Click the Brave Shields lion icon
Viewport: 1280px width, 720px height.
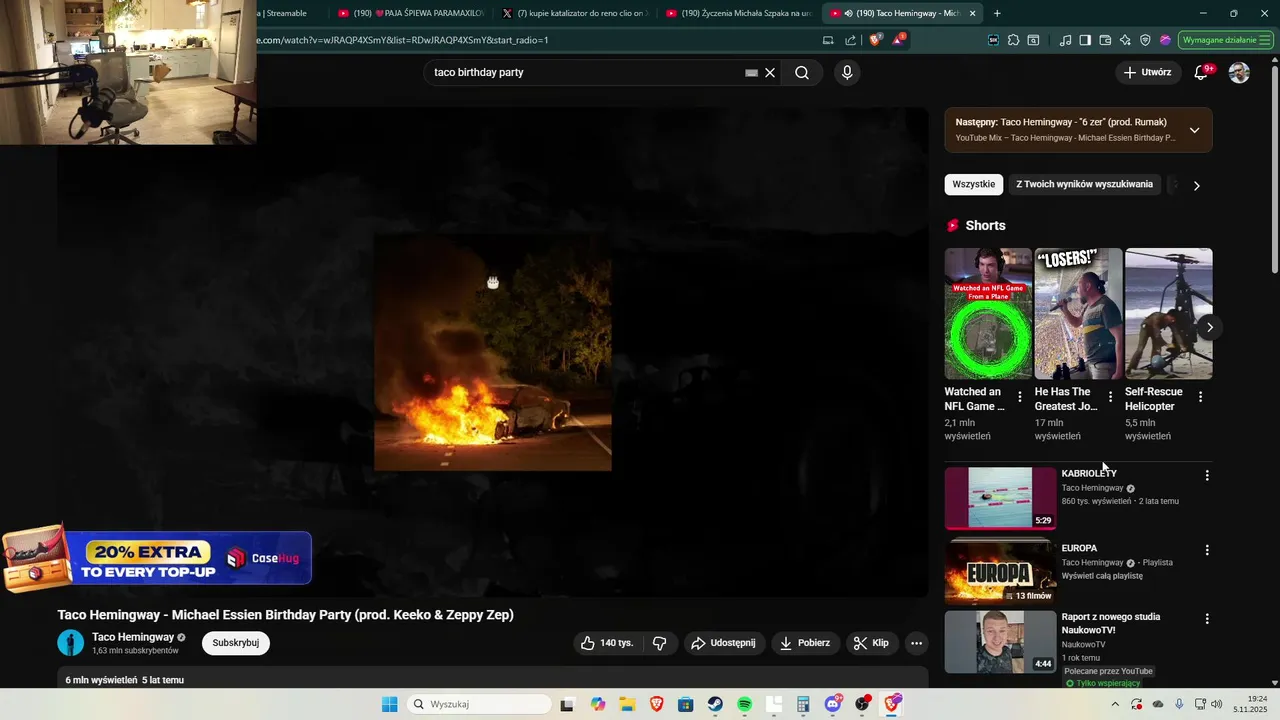click(x=875, y=40)
